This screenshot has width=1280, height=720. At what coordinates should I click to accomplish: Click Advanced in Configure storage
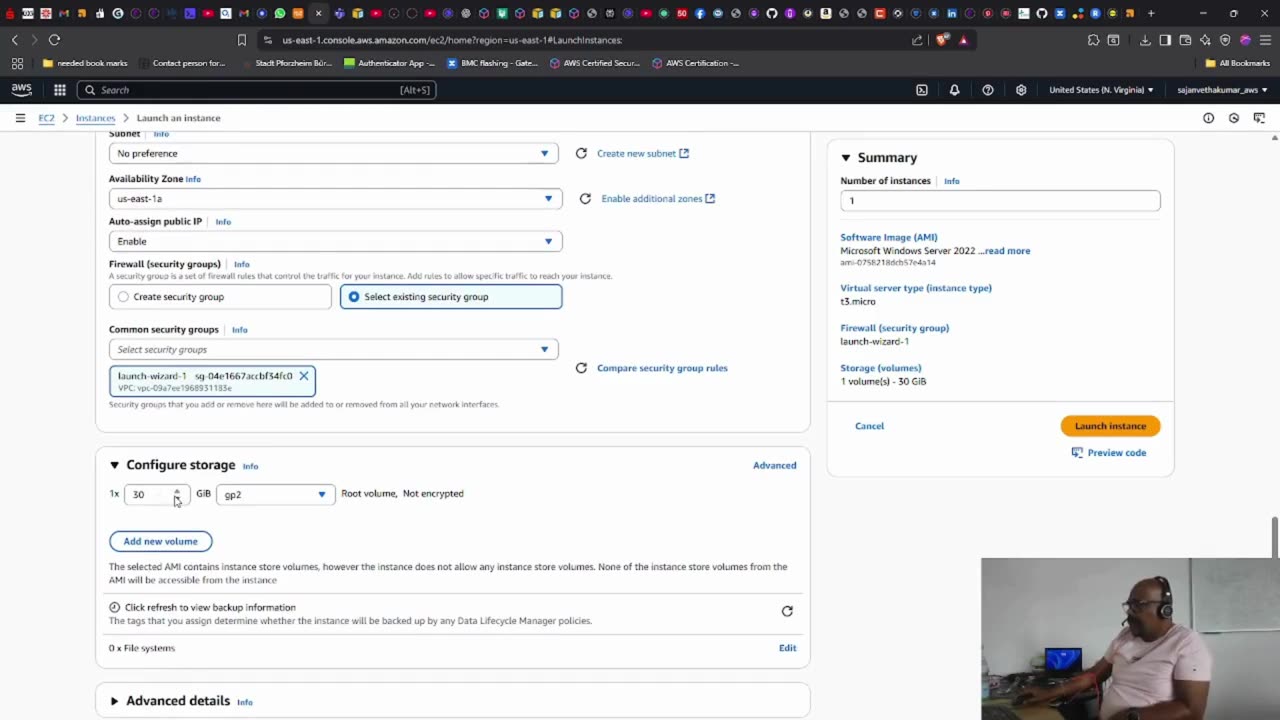775,465
